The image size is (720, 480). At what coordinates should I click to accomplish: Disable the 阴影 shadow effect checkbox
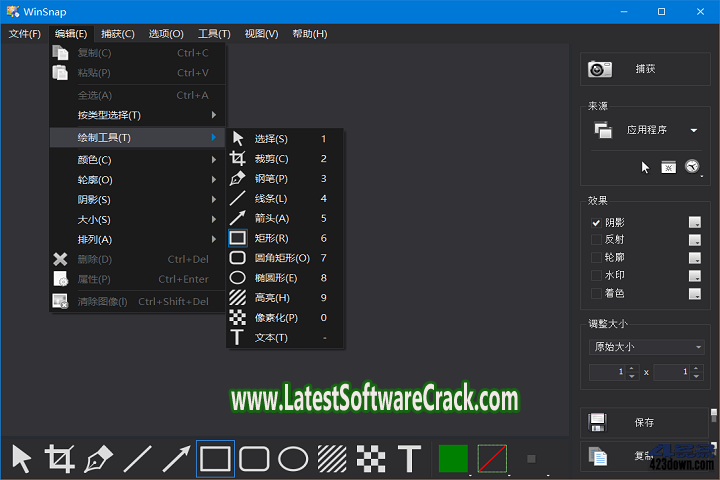point(597,223)
